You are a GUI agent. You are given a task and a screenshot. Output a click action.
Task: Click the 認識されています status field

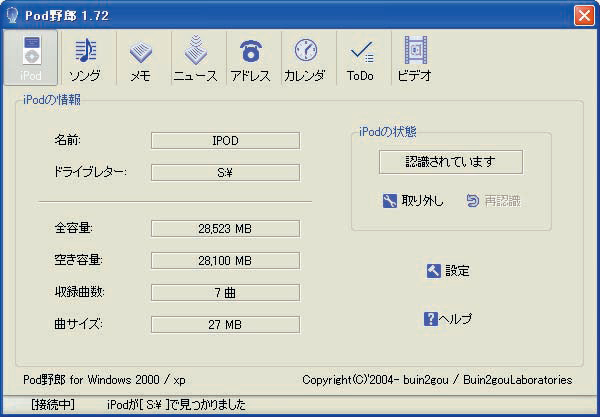pyautogui.click(x=451, y=162)
